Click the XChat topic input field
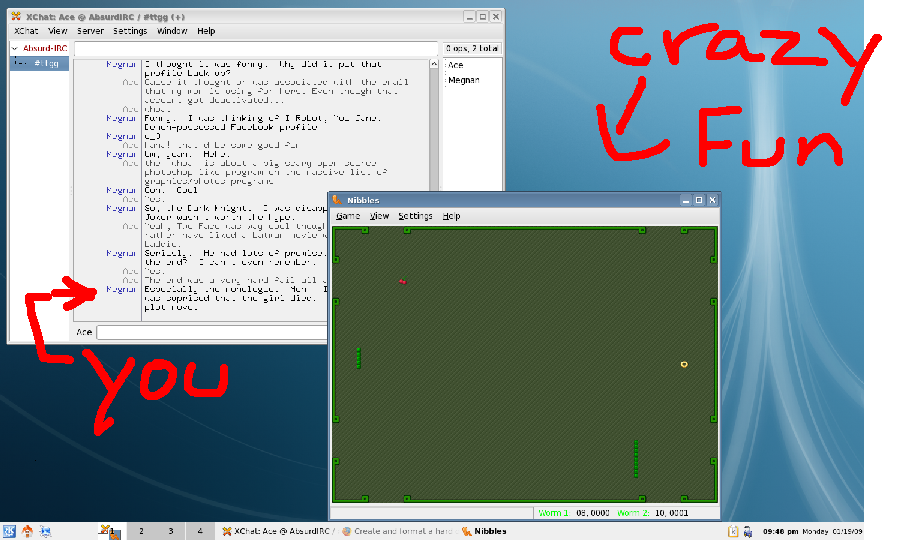The image size is (898, 560). 256,49
